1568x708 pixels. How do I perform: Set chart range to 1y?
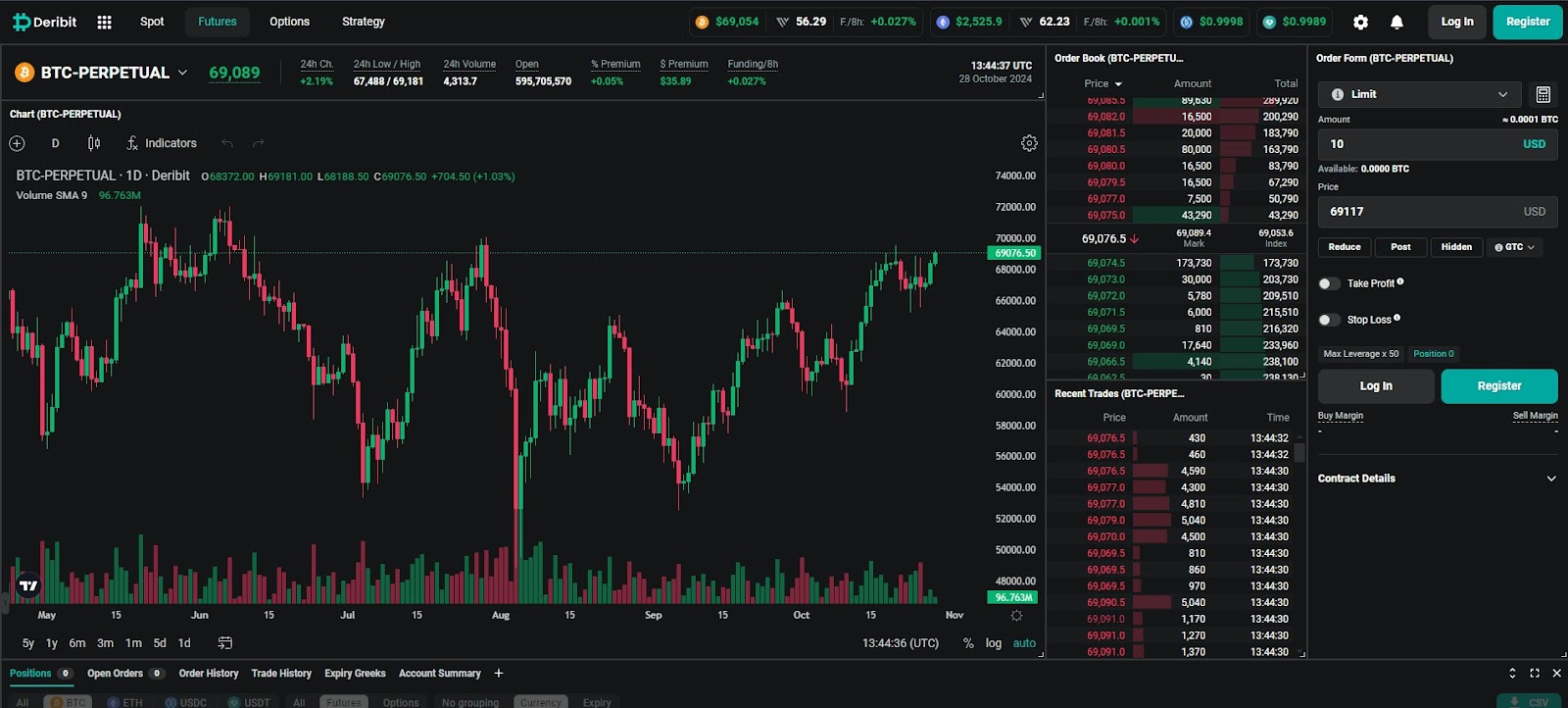[52, 643]
